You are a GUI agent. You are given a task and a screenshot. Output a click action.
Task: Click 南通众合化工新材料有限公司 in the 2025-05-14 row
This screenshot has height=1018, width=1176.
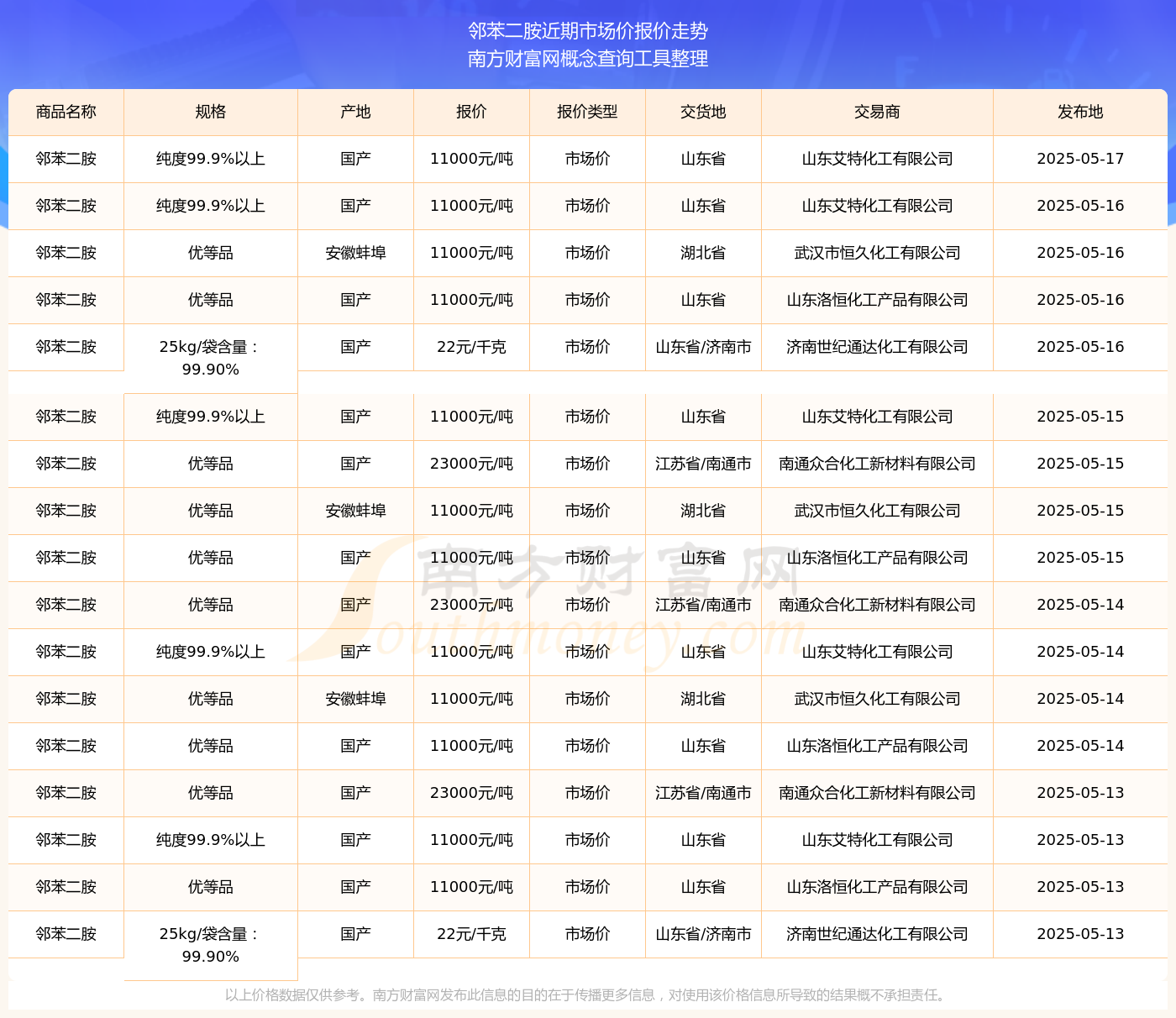point(878,605)
